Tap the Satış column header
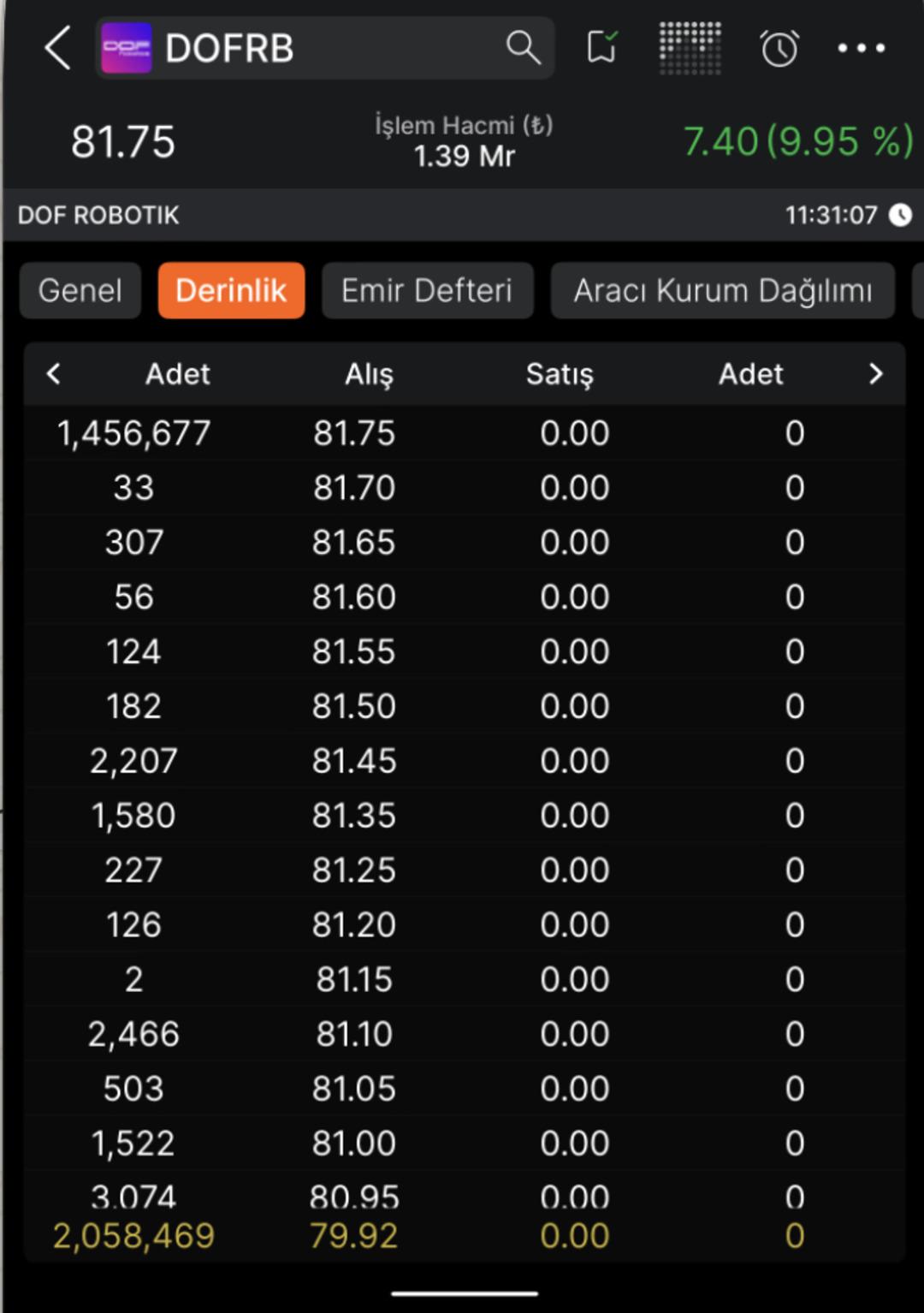Image resolution: width=924 pixels, height=1313 pixels. tap(560, 374)
